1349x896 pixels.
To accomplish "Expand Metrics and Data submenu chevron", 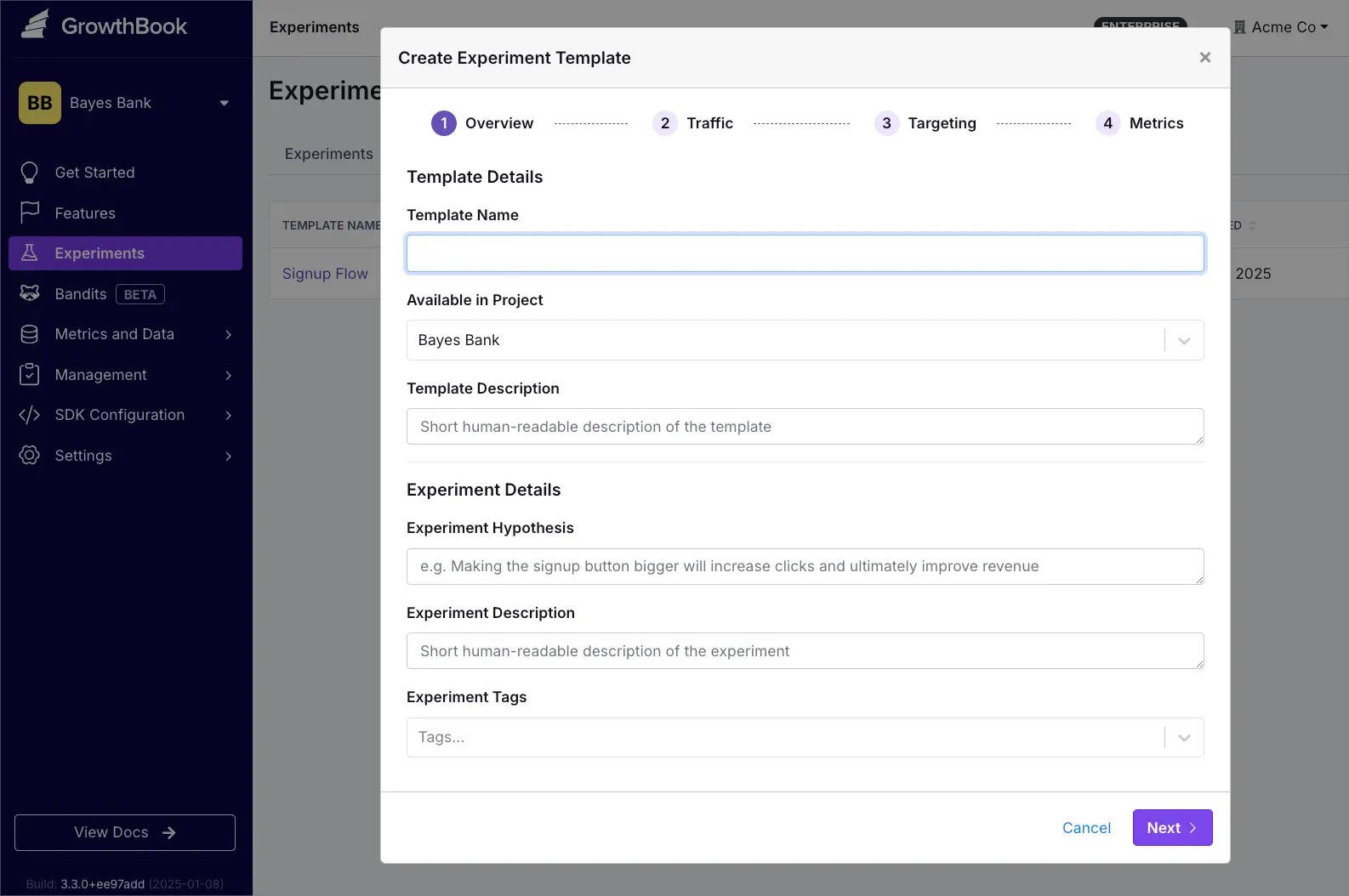I will 228,334.
